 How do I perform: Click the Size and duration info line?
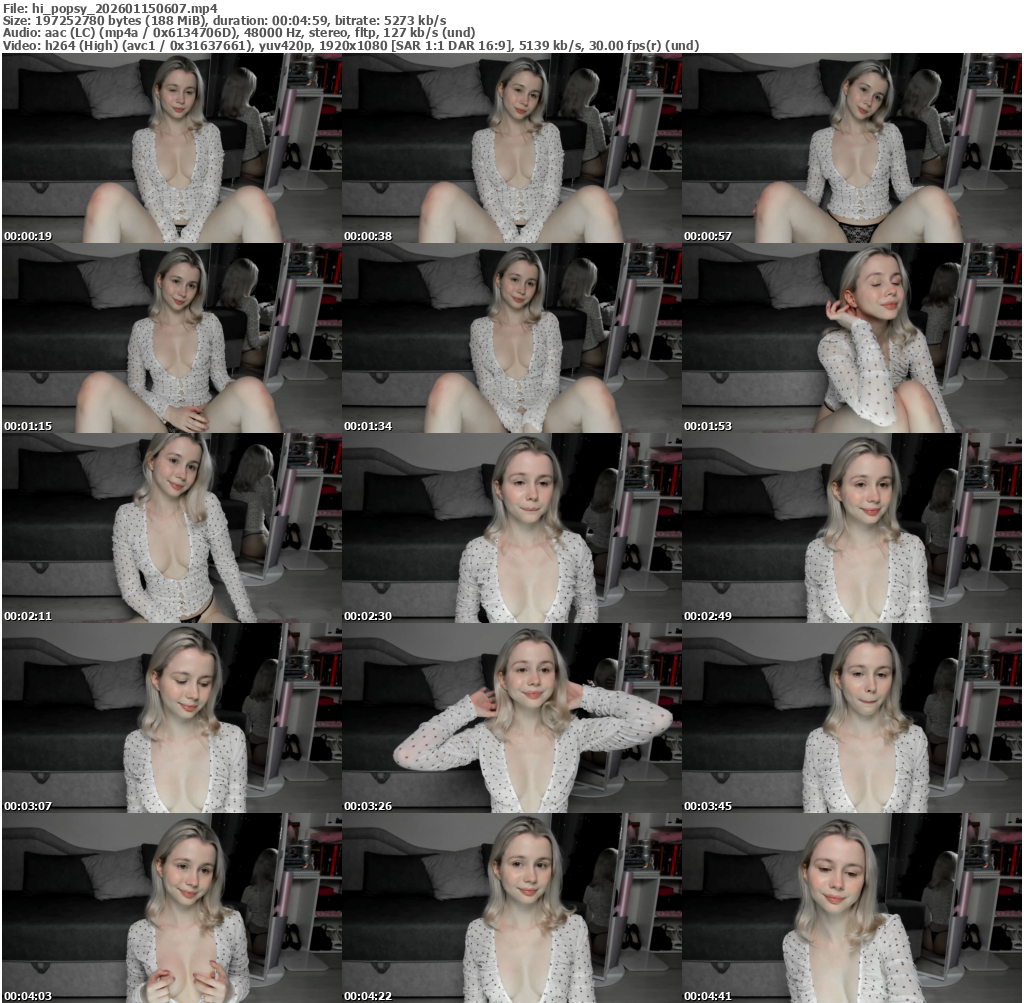pos(225,20)
